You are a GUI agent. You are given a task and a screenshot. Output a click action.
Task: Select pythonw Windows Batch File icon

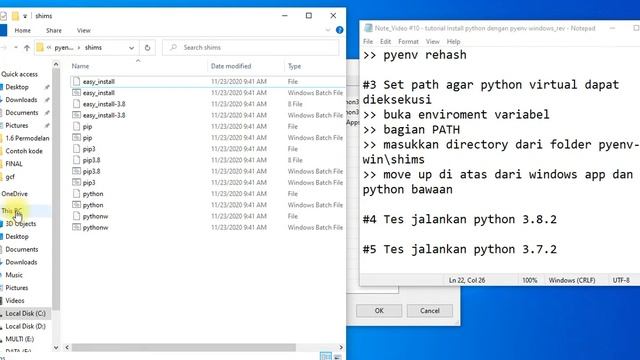(x=76, y=227)
